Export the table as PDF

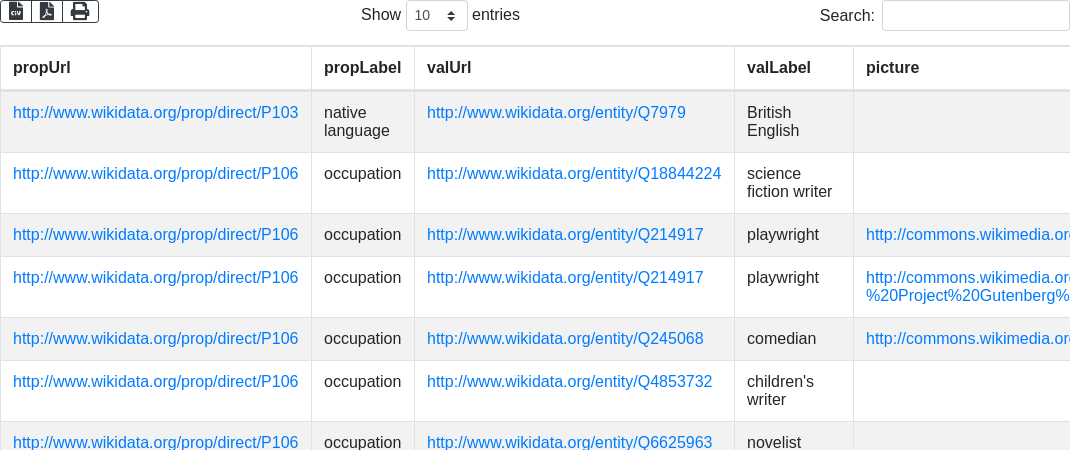point(47,11)
